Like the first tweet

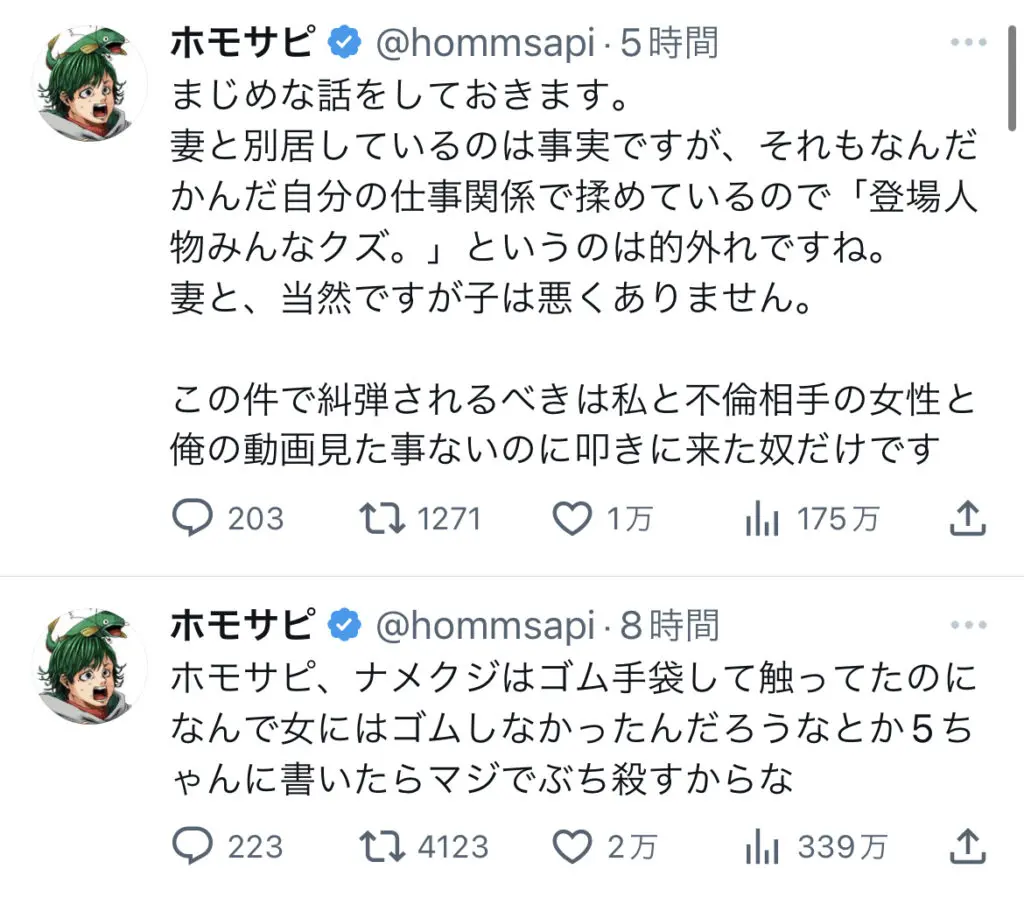click(x=571, y=517)
